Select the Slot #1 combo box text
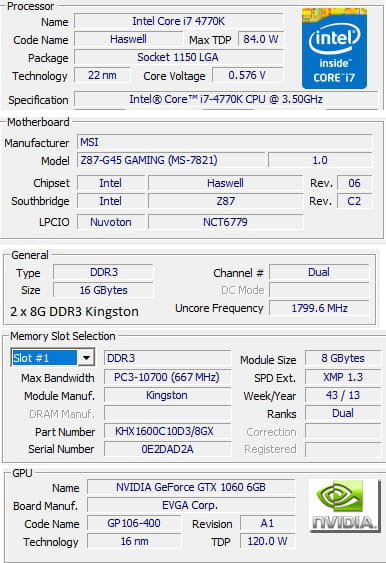The image size is (386, 563). tap(45, 358)
